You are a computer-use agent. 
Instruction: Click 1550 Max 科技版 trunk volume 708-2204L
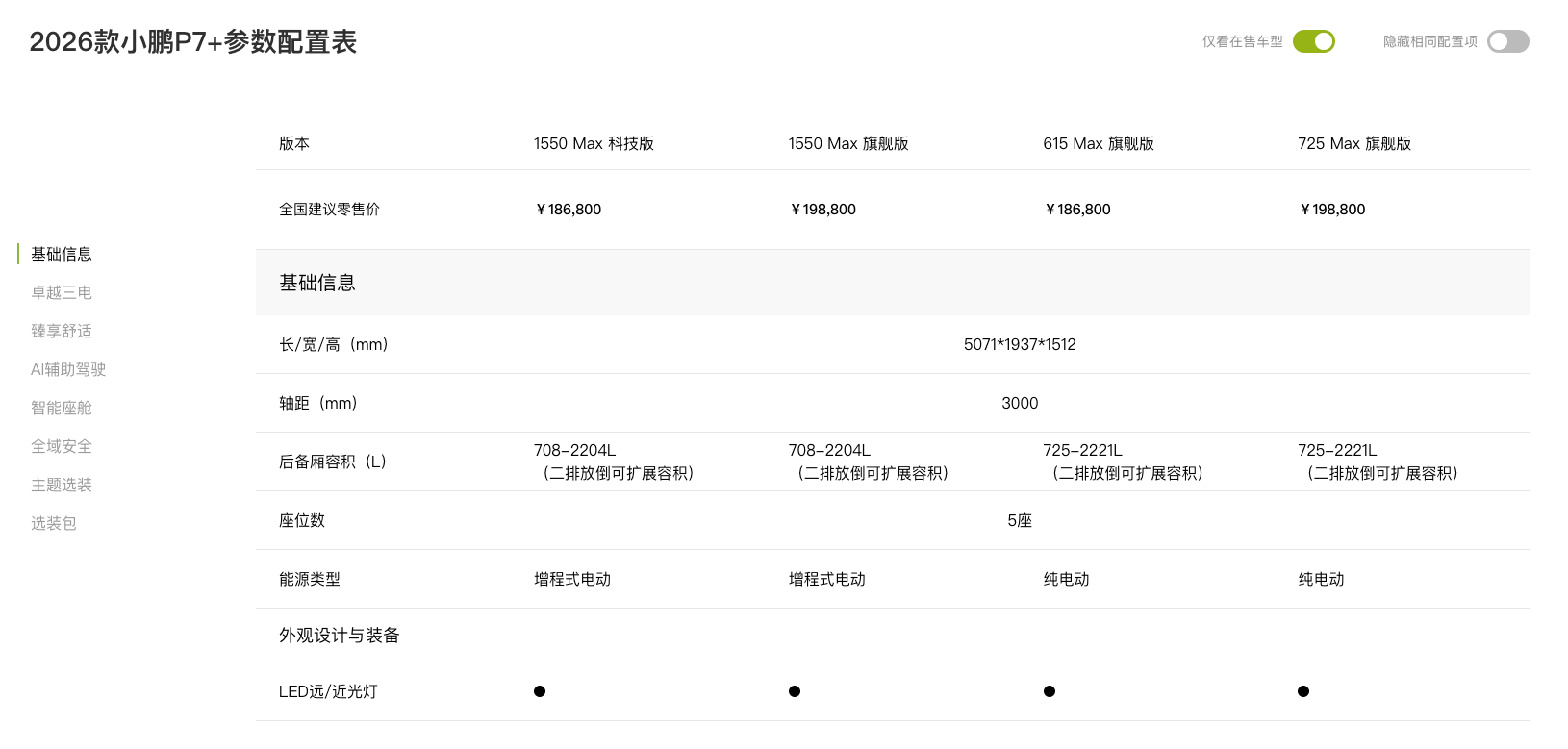[x=574, y=450]
